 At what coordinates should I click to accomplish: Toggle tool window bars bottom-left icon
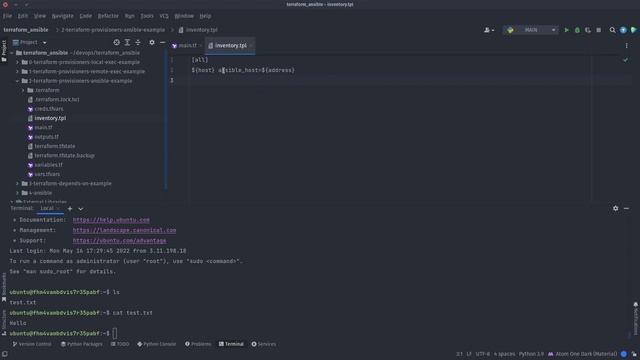coord(4,354)
